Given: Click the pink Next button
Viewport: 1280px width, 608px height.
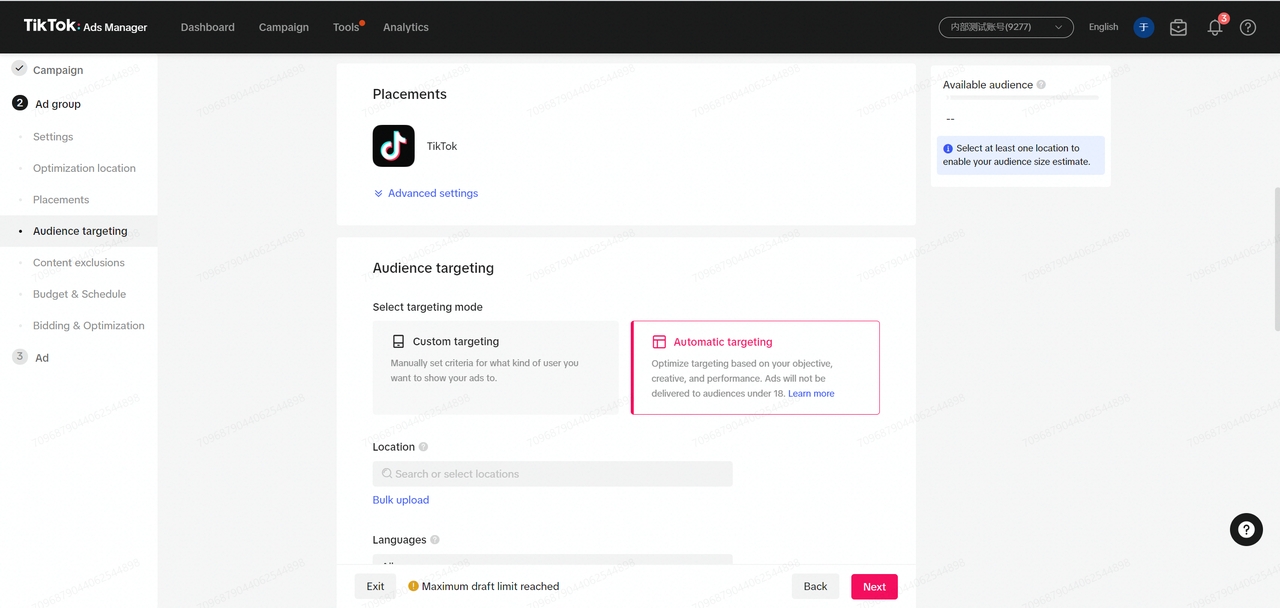Looking at the screenshot, I should [x=874, y=587].
